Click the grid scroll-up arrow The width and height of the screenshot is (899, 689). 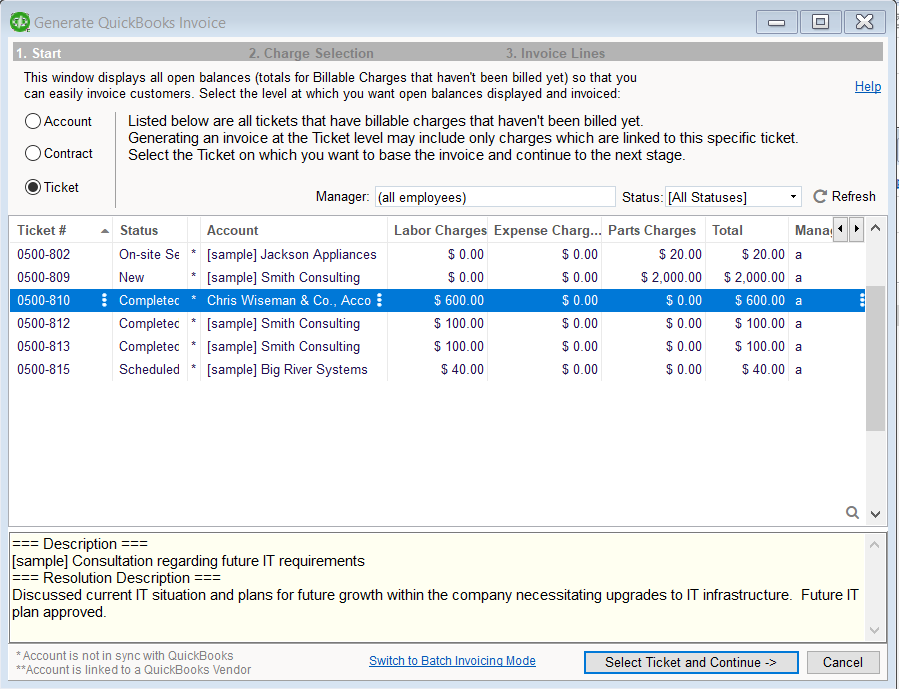pyautogui.click(x=876, y=229)
